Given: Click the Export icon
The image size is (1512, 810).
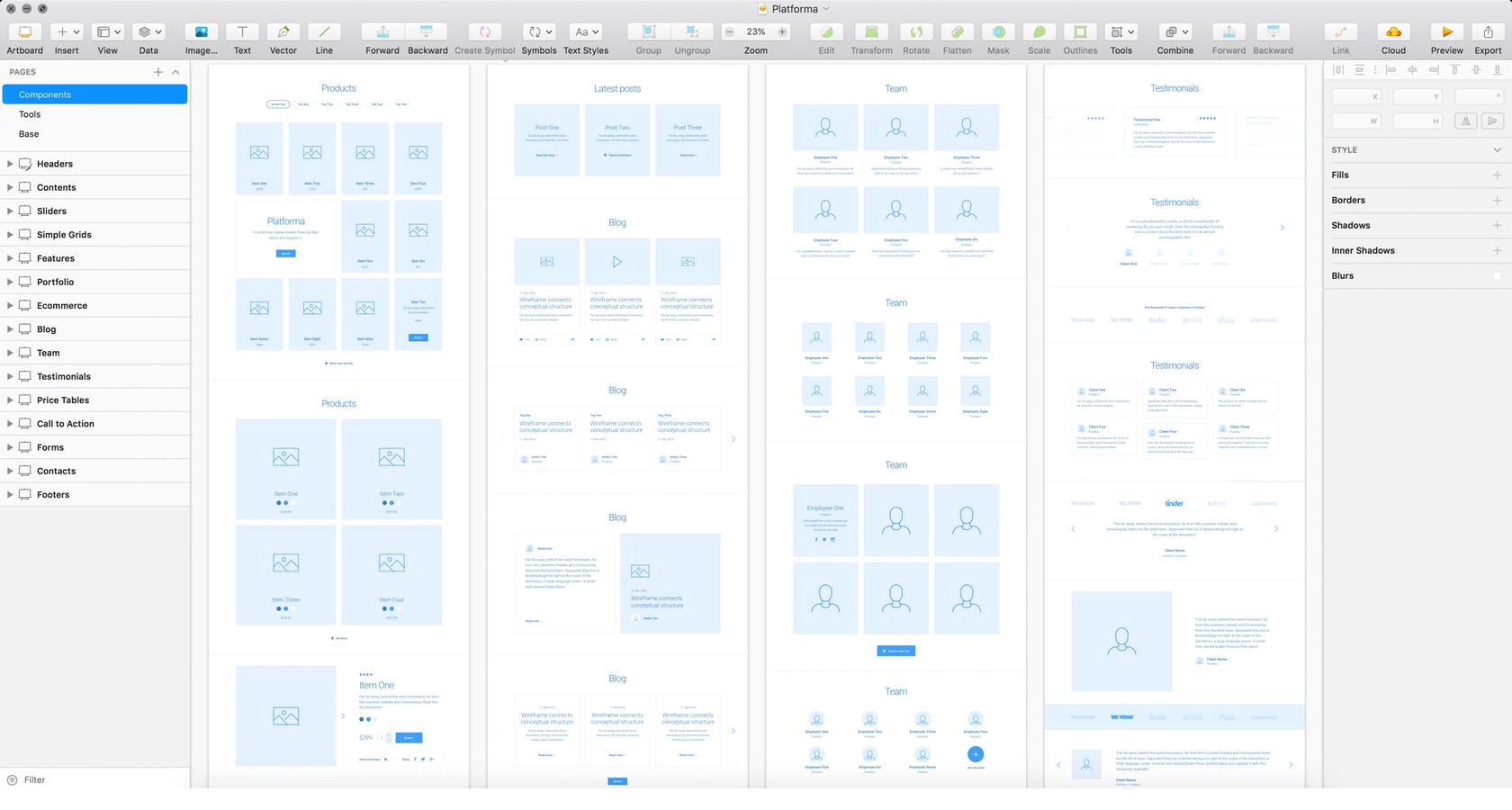Looking at the screenshot, I should click(1488, 31).
